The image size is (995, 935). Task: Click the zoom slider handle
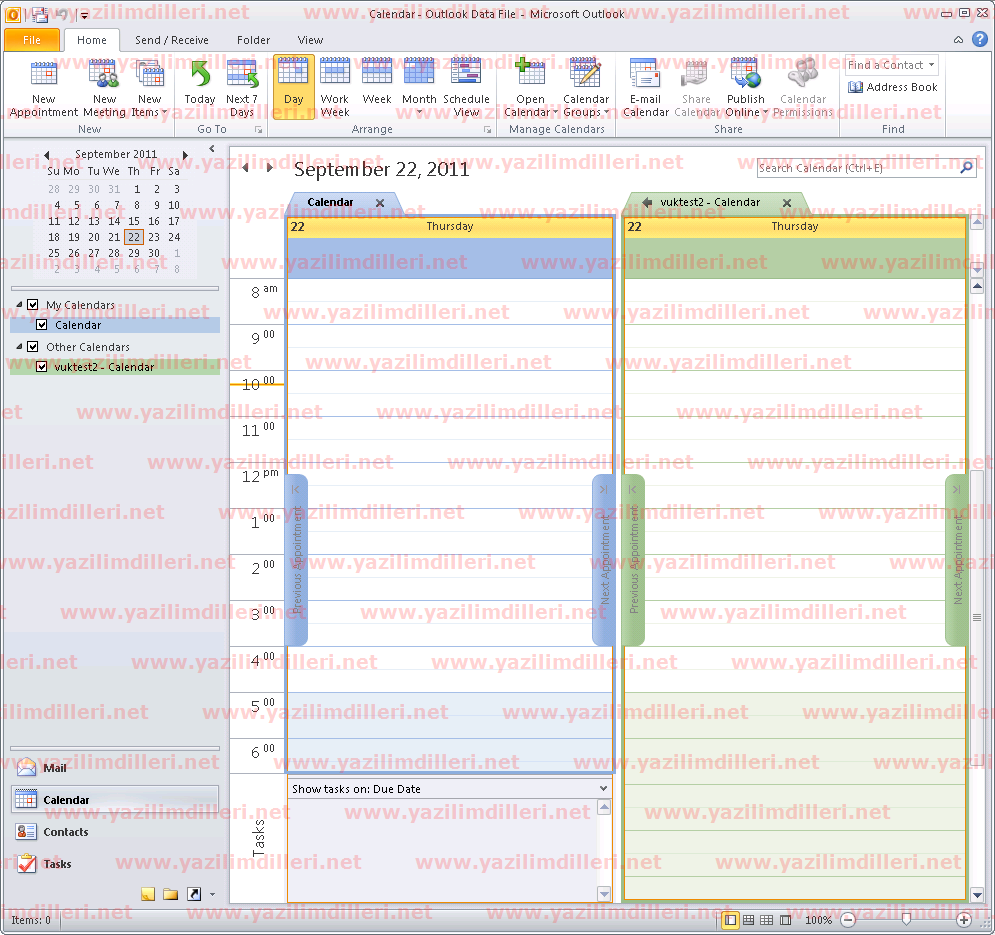906,920
